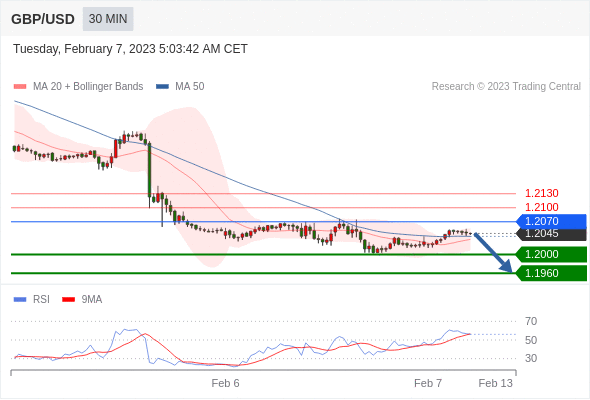The height and width of the screenshot is (400, 590).
Task: Toggle the MA 50 legend label
Action: [x=190, y=87]
